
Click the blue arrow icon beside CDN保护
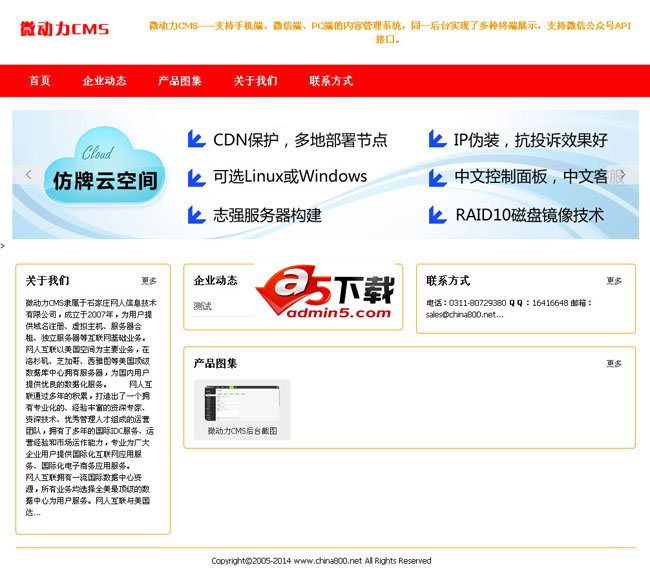coord(196,139)
